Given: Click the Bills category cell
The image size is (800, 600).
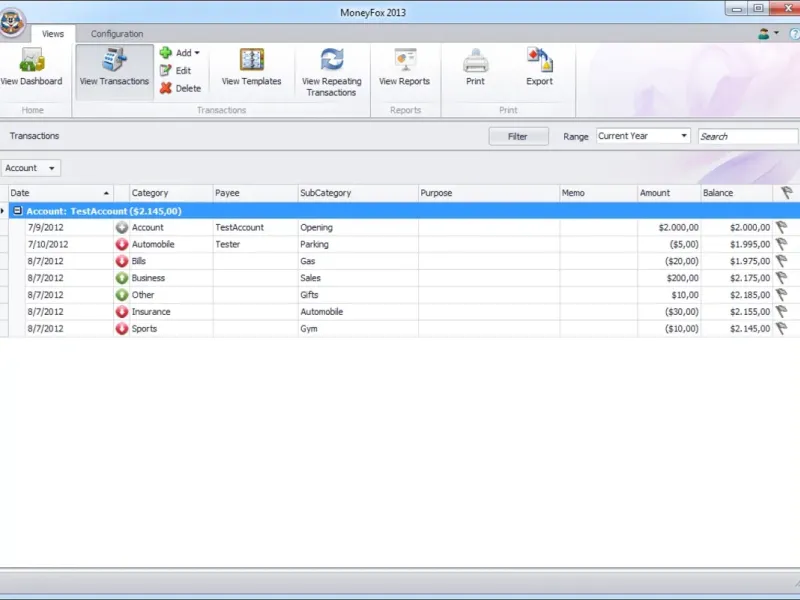Looking at the screenshot, I should pyautogui.click(x=171, y=261).
